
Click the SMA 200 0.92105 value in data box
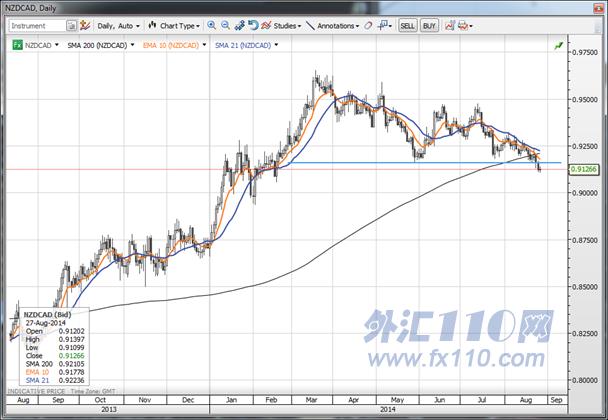(x=71, y=364)
